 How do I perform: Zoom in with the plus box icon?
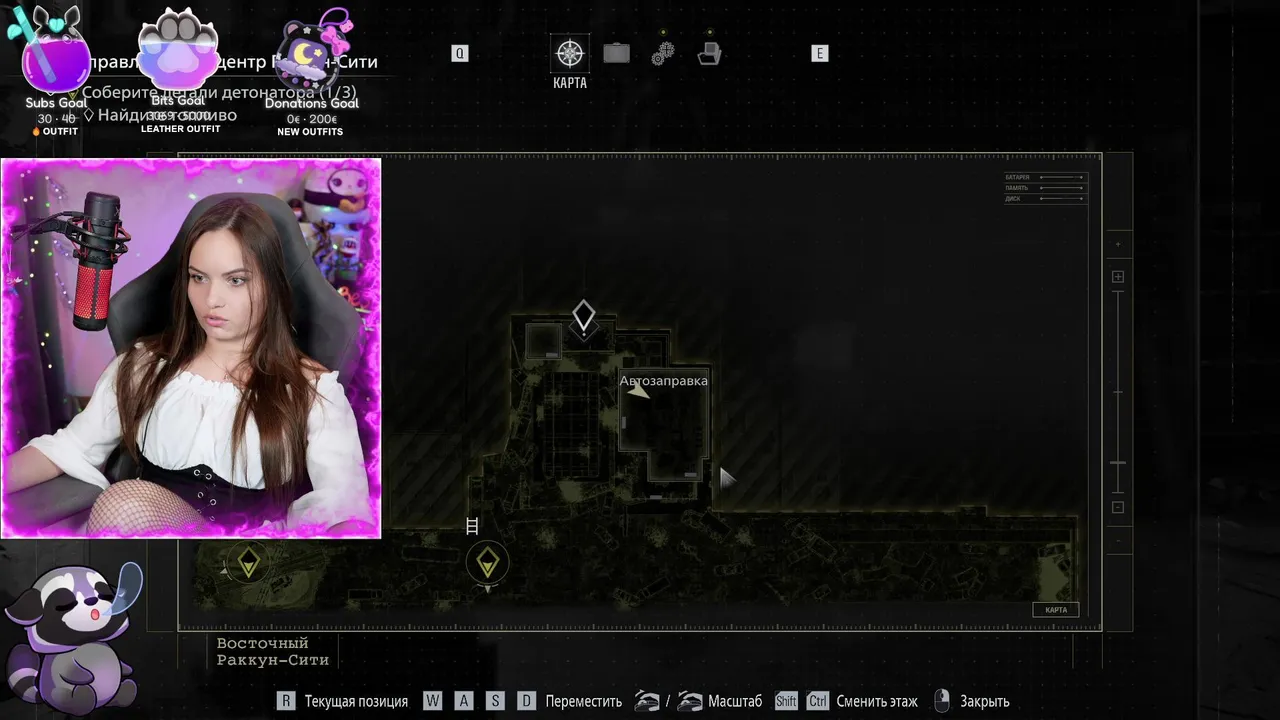(1118, 277)
